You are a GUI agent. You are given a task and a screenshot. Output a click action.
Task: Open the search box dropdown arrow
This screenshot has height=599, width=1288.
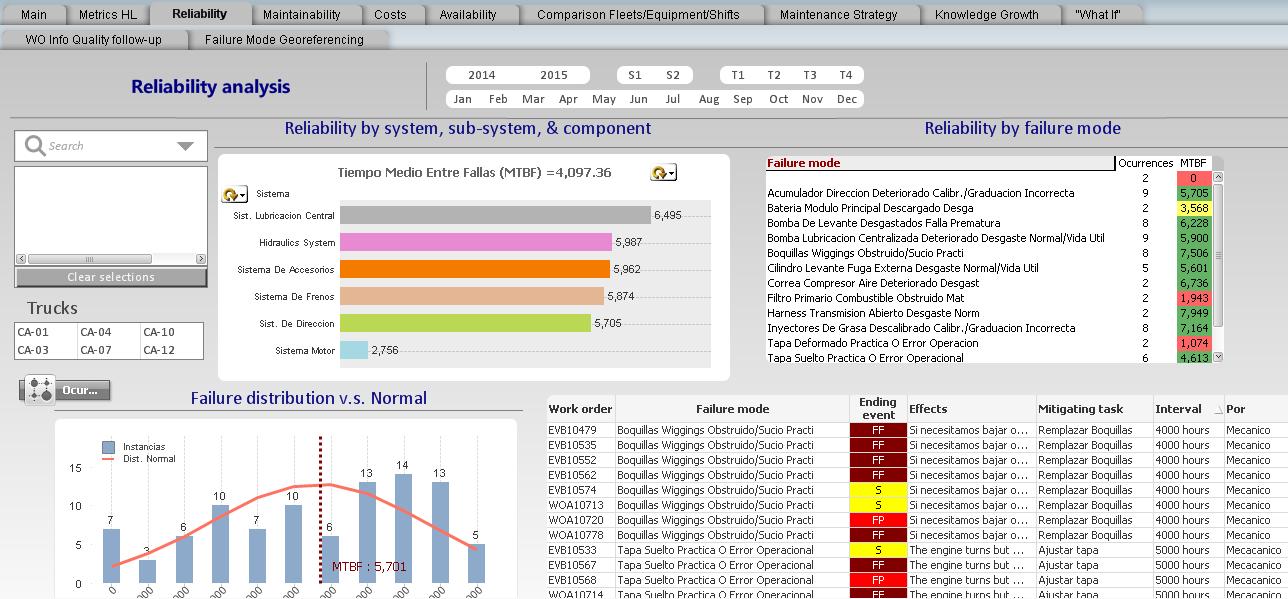185,146
